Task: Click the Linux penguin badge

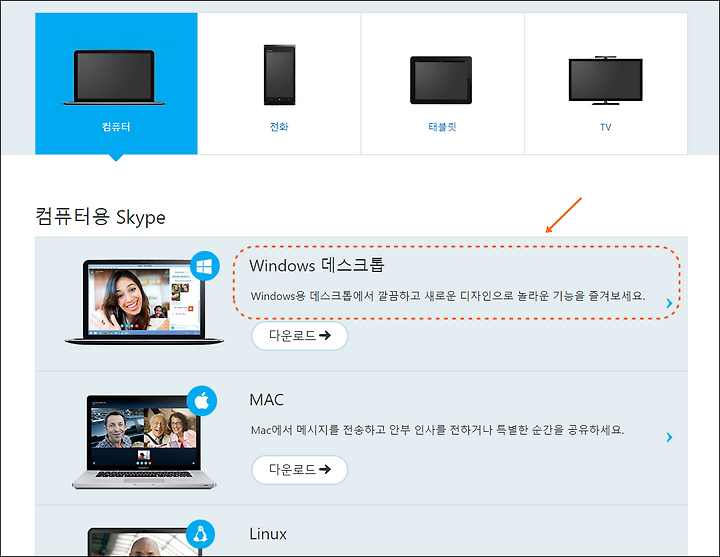Action: point(200,534)
